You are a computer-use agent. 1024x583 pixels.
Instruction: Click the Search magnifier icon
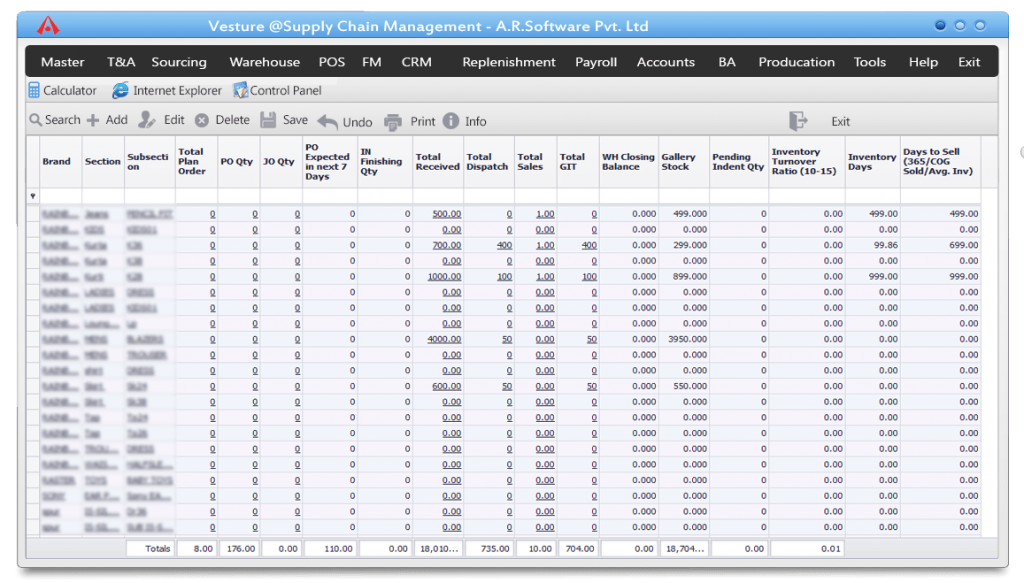35,120
